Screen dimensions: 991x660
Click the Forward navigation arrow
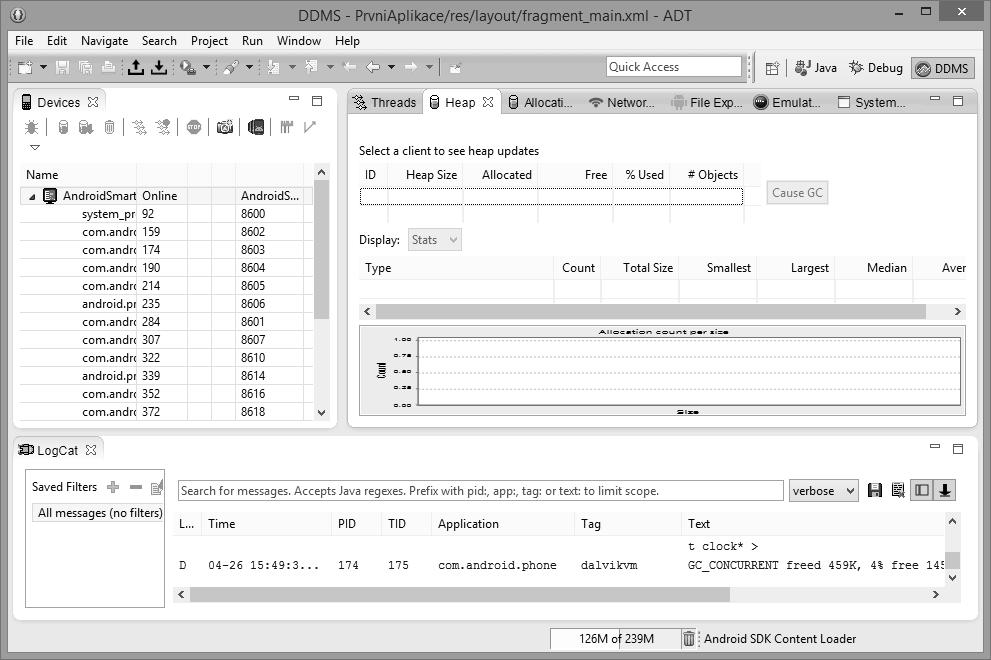[411, 66]
